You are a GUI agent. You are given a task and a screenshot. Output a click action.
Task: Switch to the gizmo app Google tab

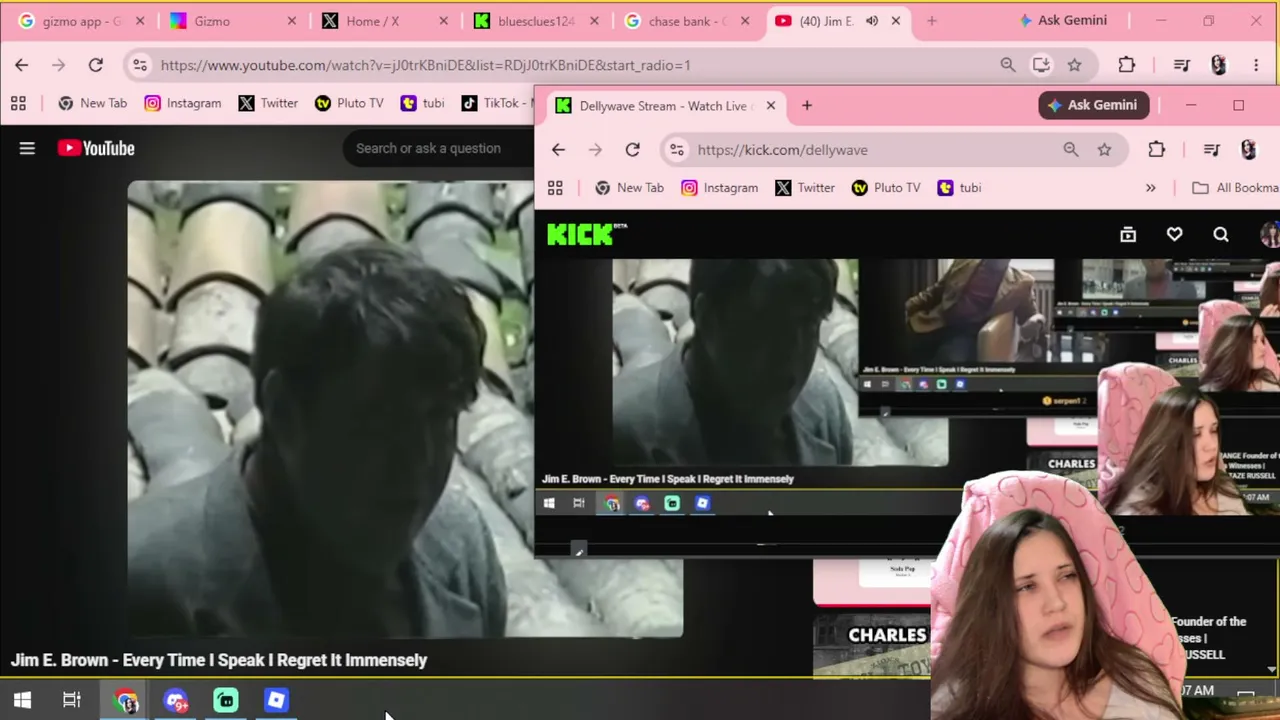point(83,21)
